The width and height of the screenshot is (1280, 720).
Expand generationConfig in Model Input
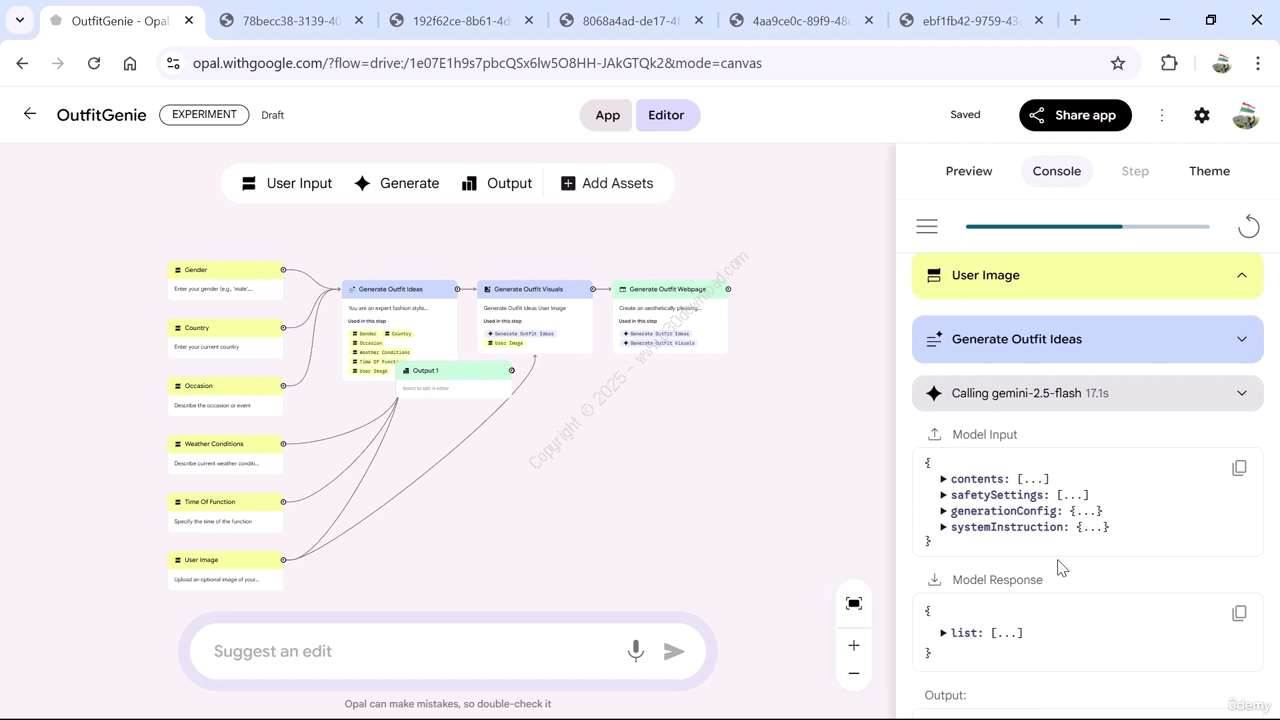point(943,511)
